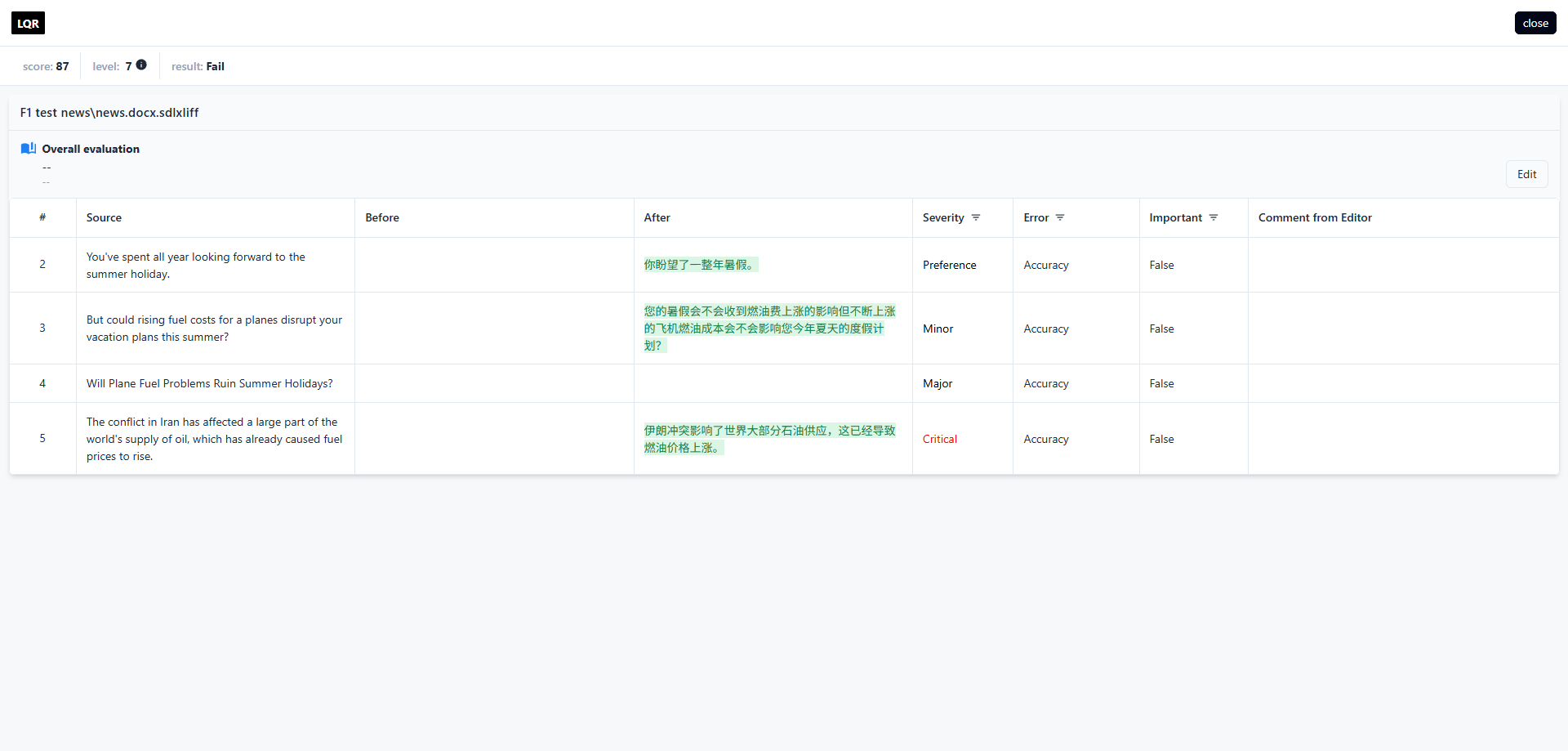Click the False Important cell in row 4

(x=1161, y=383)
